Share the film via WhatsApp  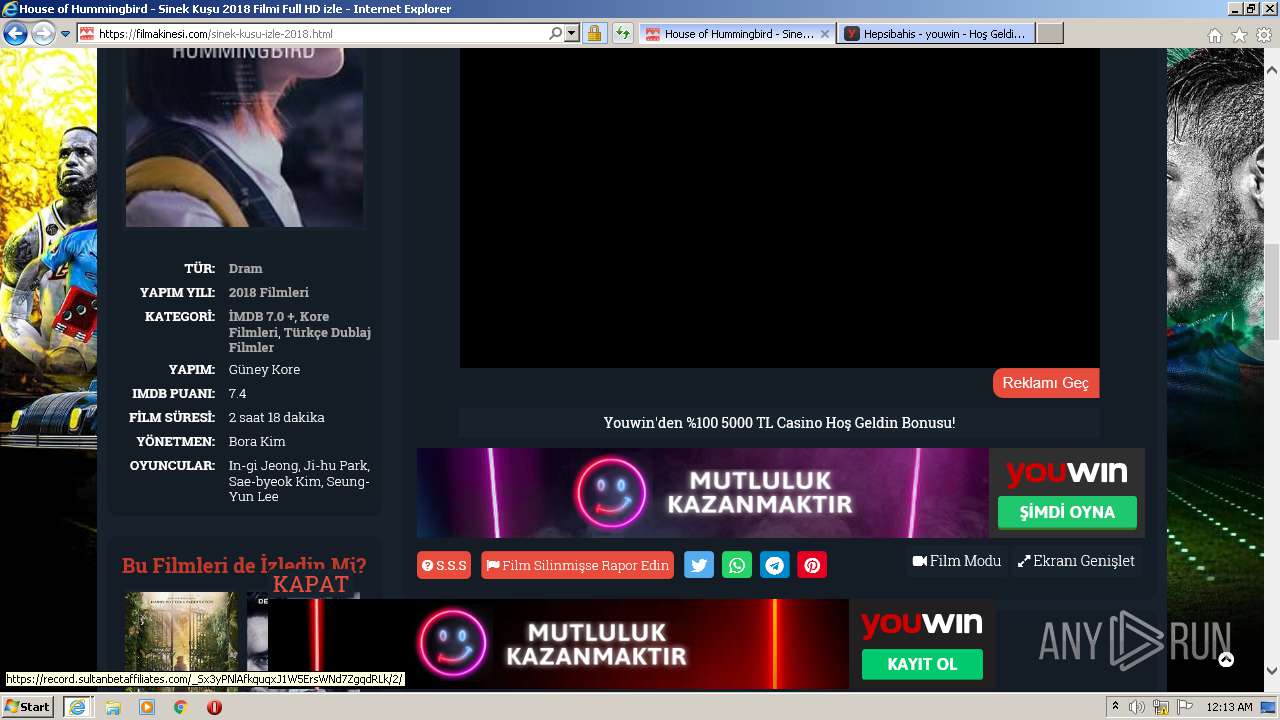point(737,565)
